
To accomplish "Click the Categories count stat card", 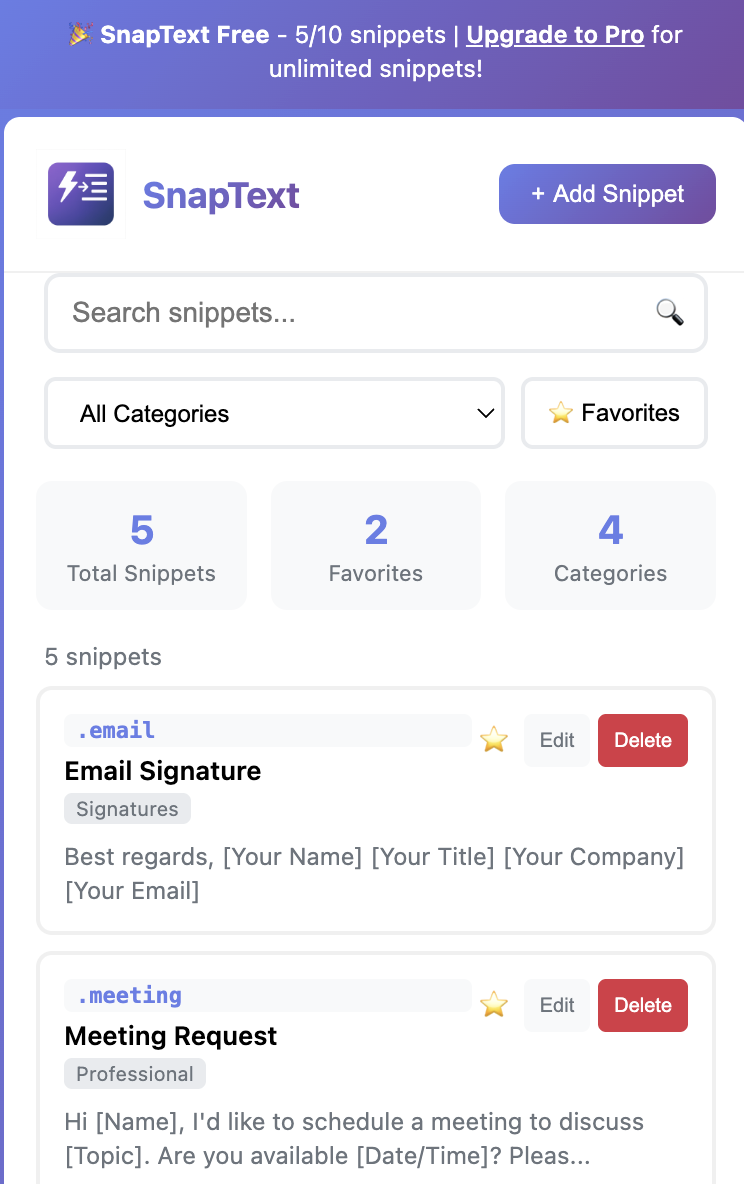I will tap(610, 545).
